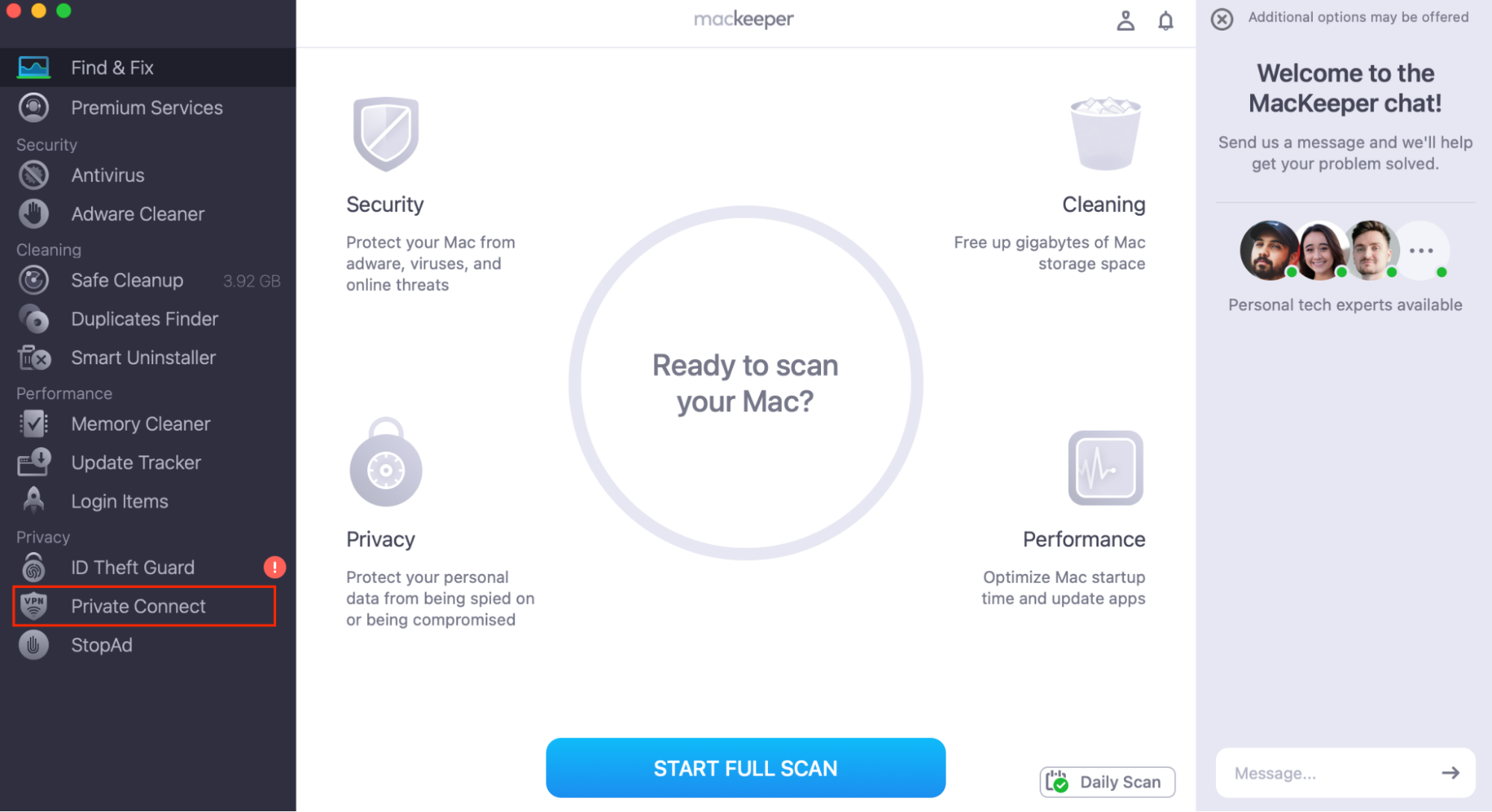The height and width of the screenshot is (812, 1492).
Task: Click the Login Items sidebar entry
Action: [119, 500]
